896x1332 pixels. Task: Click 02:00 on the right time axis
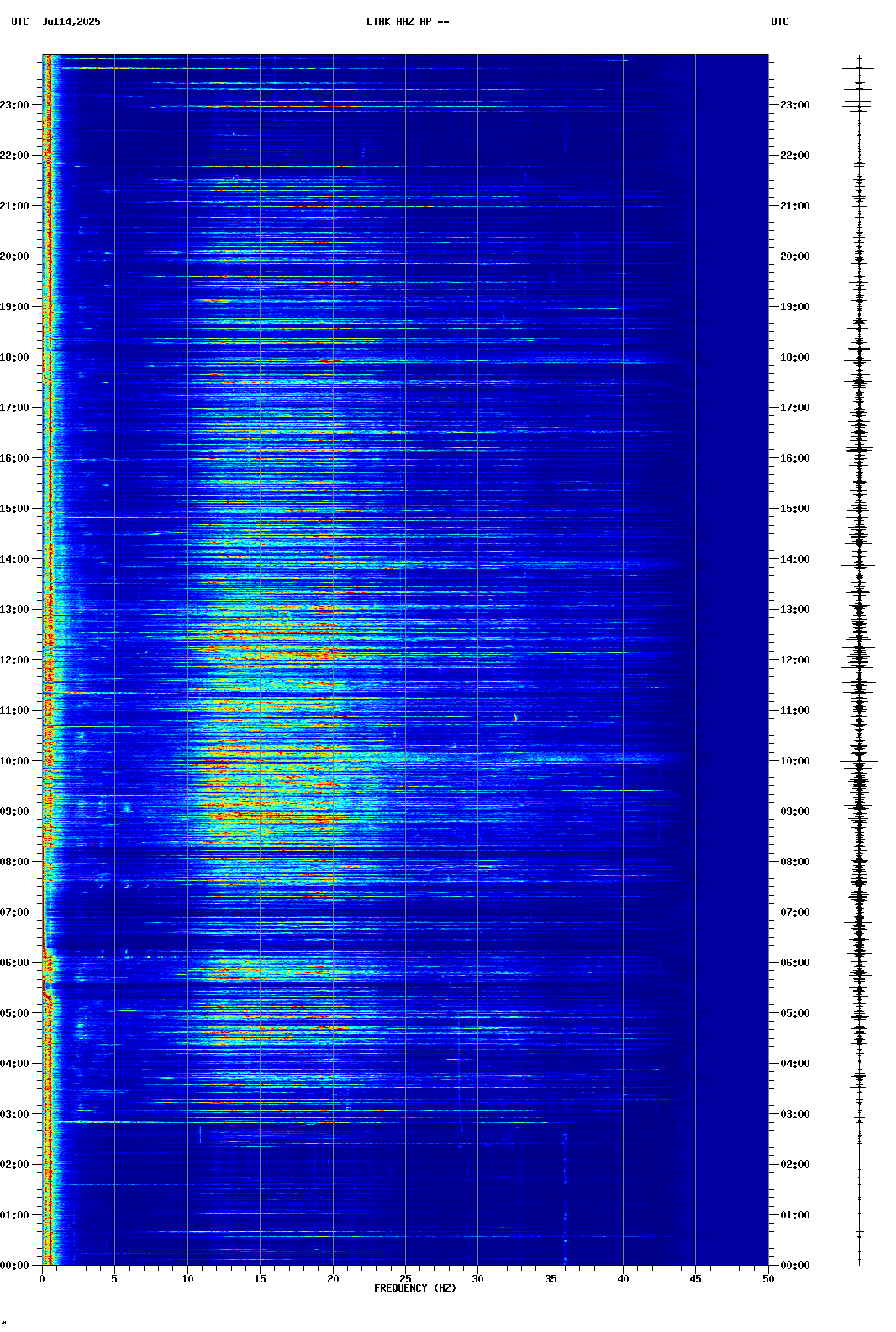point(795,1165)
